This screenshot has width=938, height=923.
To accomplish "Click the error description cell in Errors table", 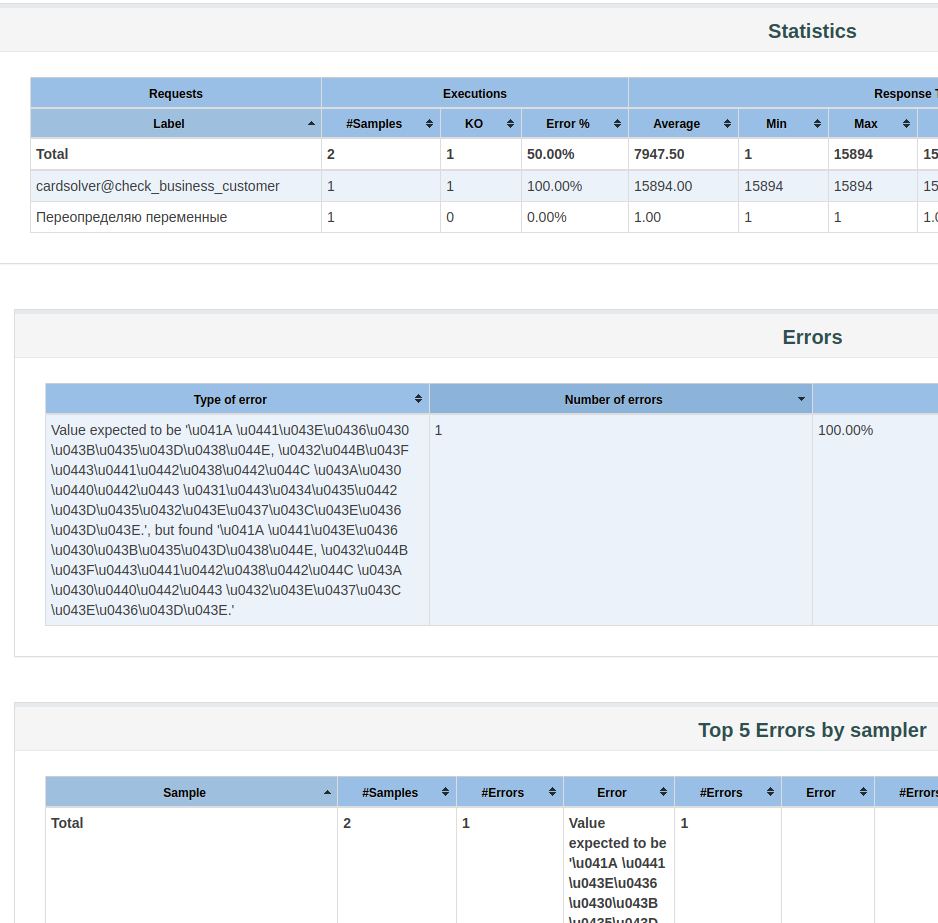I will pyautogui.click(x=230, y=520).
